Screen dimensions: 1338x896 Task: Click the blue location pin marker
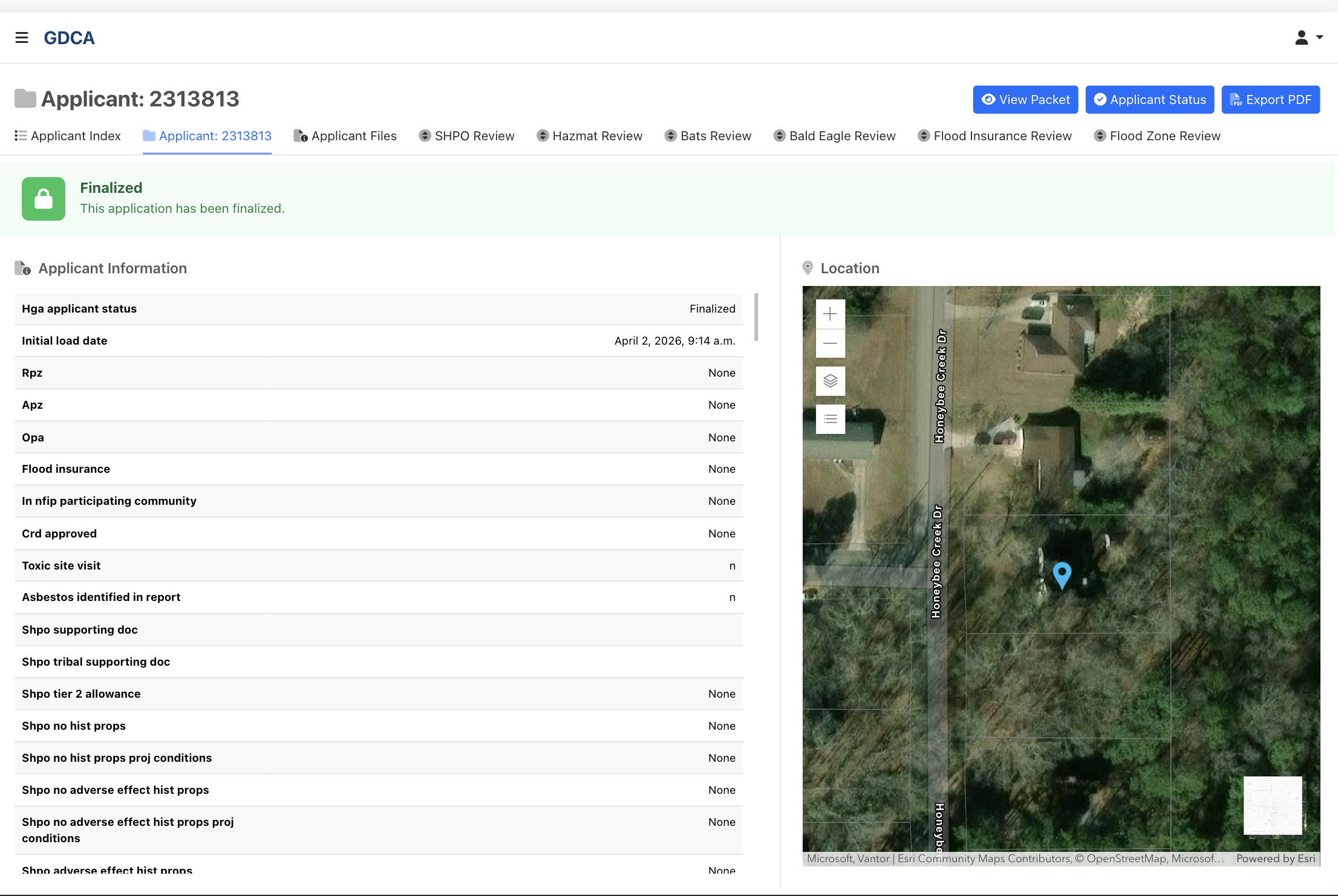[x=1062, y=575]
